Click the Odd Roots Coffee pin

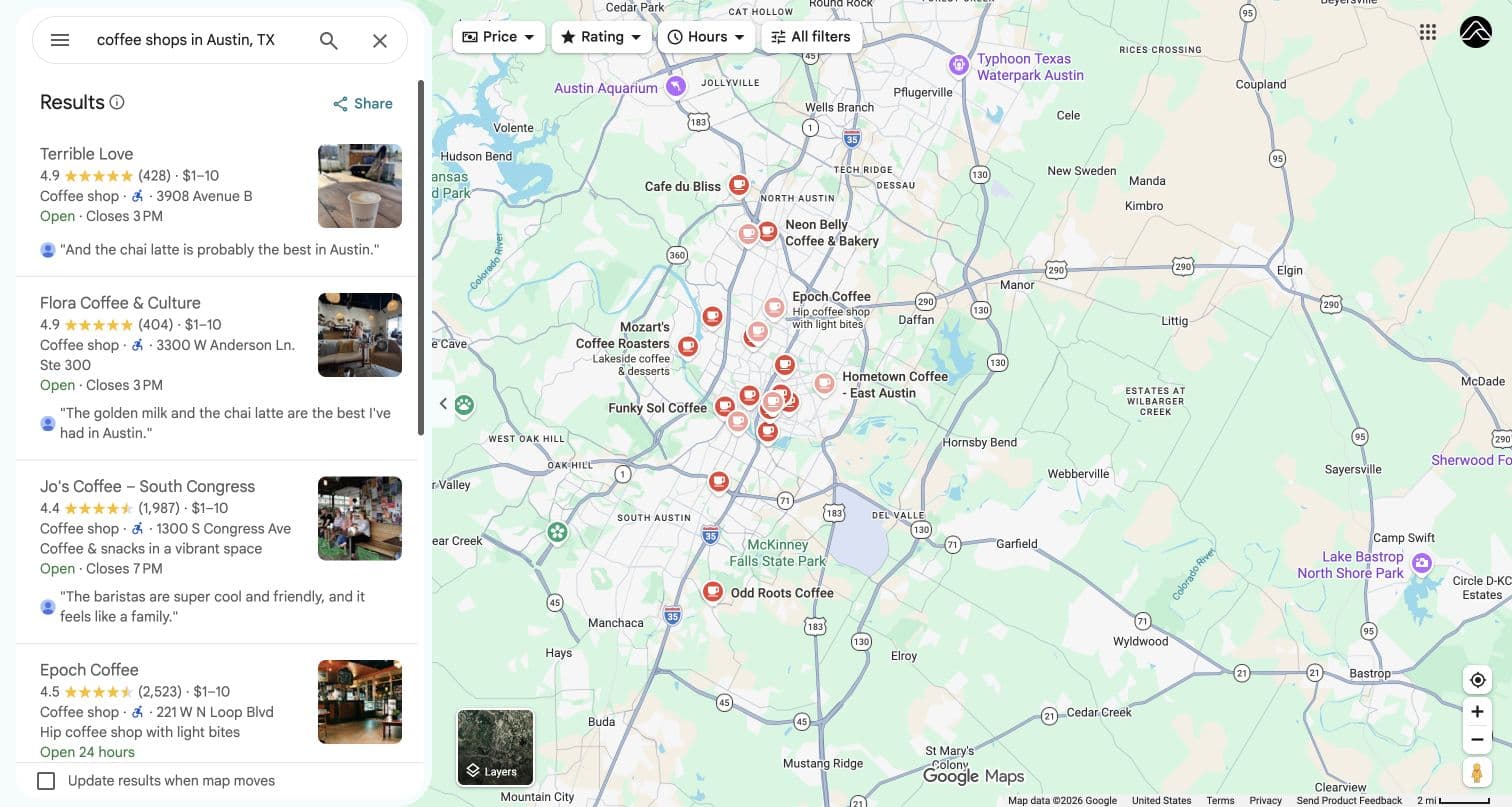(x=712, y=592)
